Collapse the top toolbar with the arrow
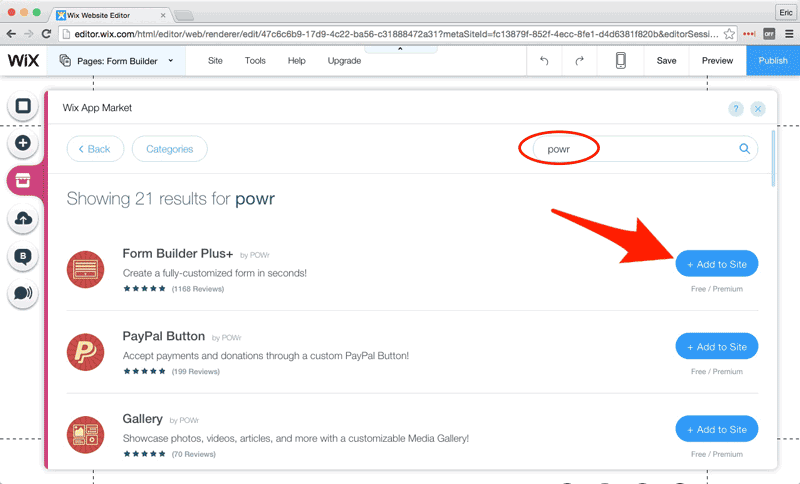 pos(401,49)
